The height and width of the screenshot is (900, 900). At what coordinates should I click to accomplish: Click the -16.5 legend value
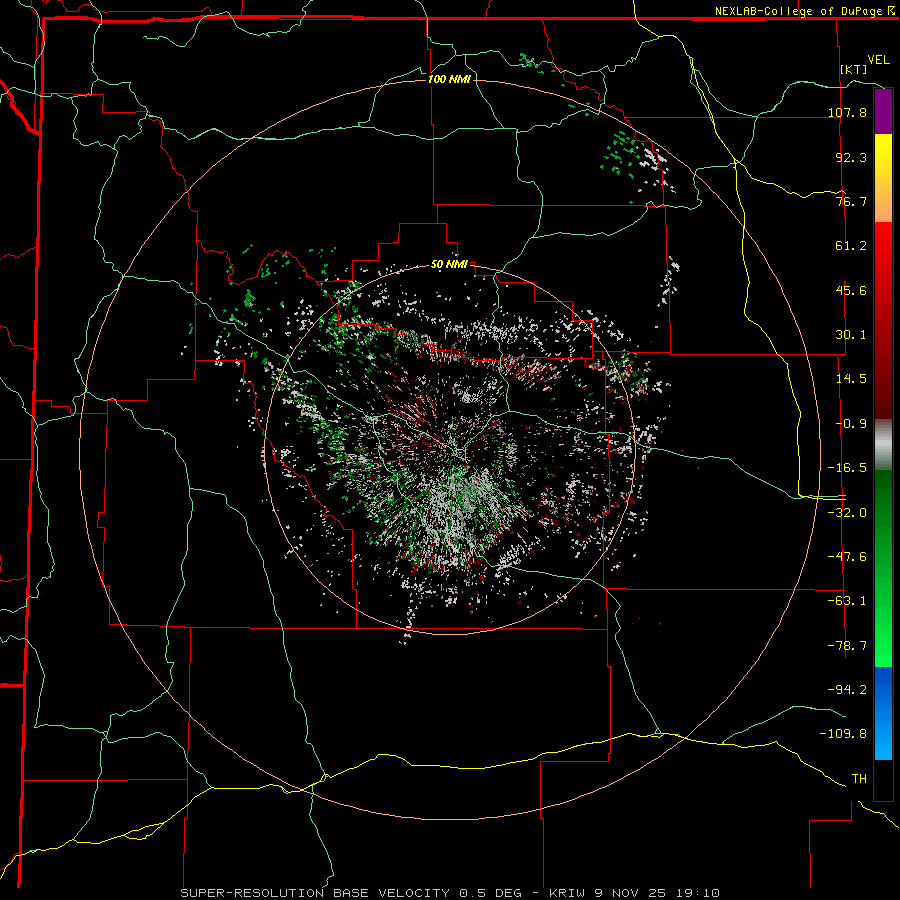point(847,468)
